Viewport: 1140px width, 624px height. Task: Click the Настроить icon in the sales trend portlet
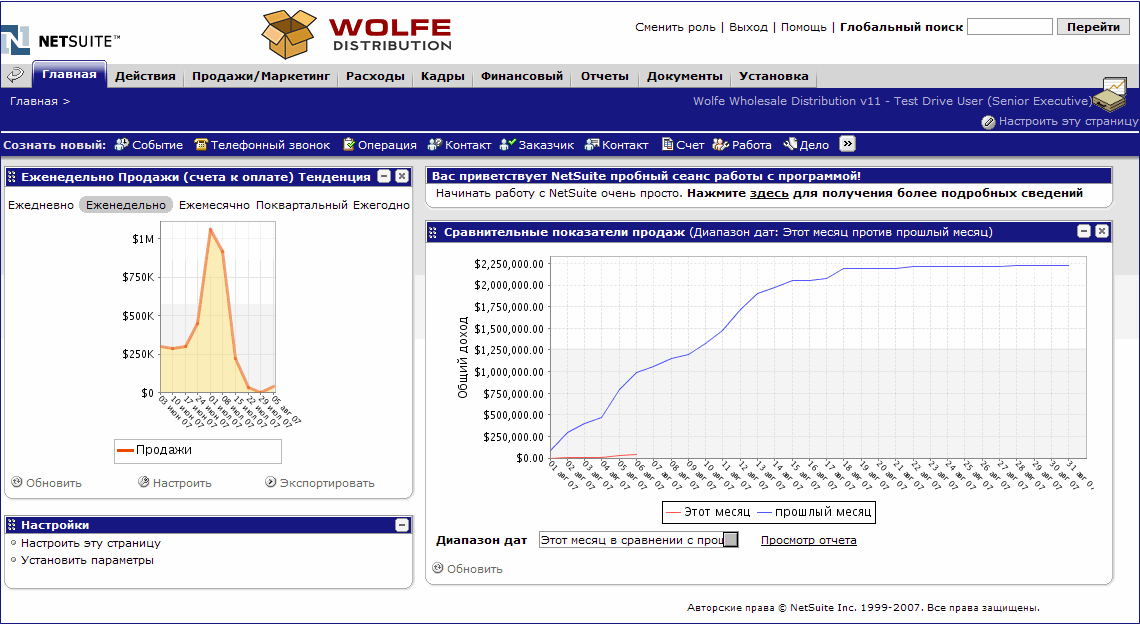144,481
